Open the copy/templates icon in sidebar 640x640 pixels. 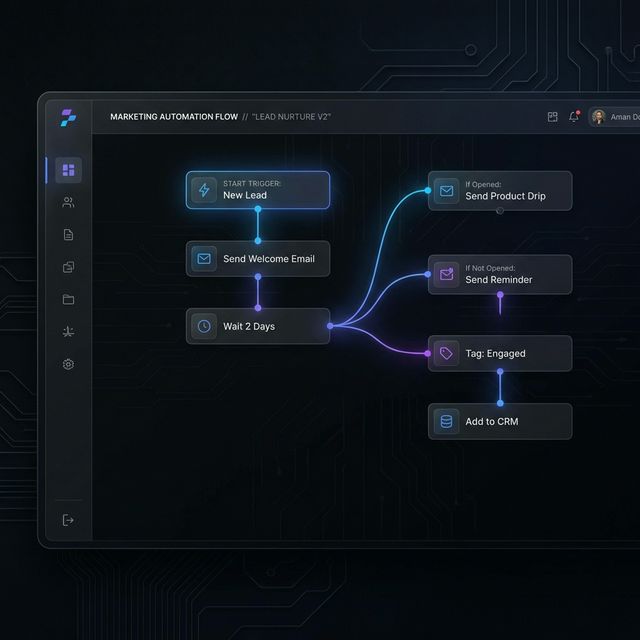68,267
